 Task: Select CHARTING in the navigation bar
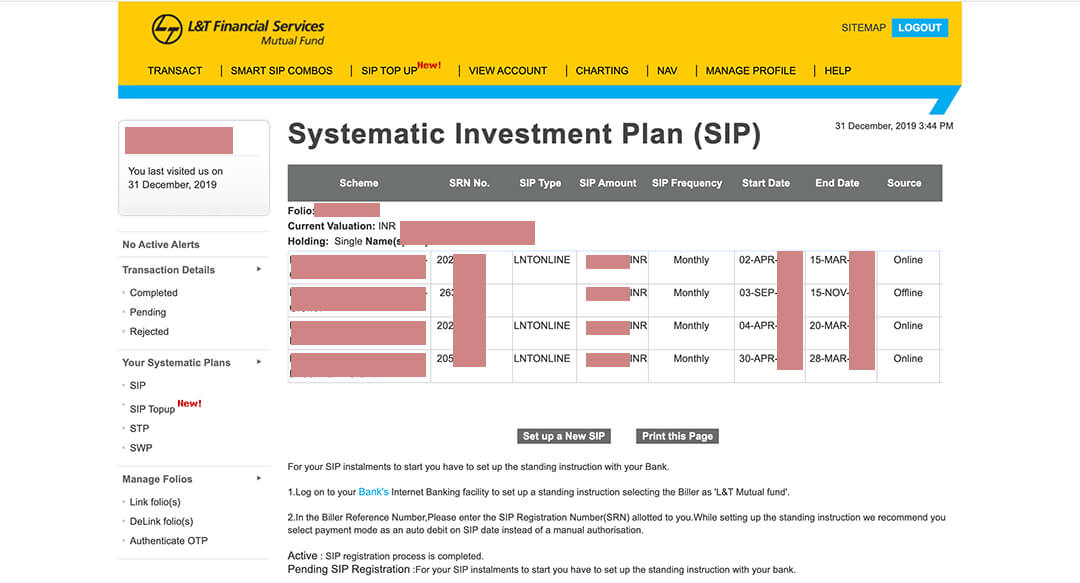[x=602, y=71]
